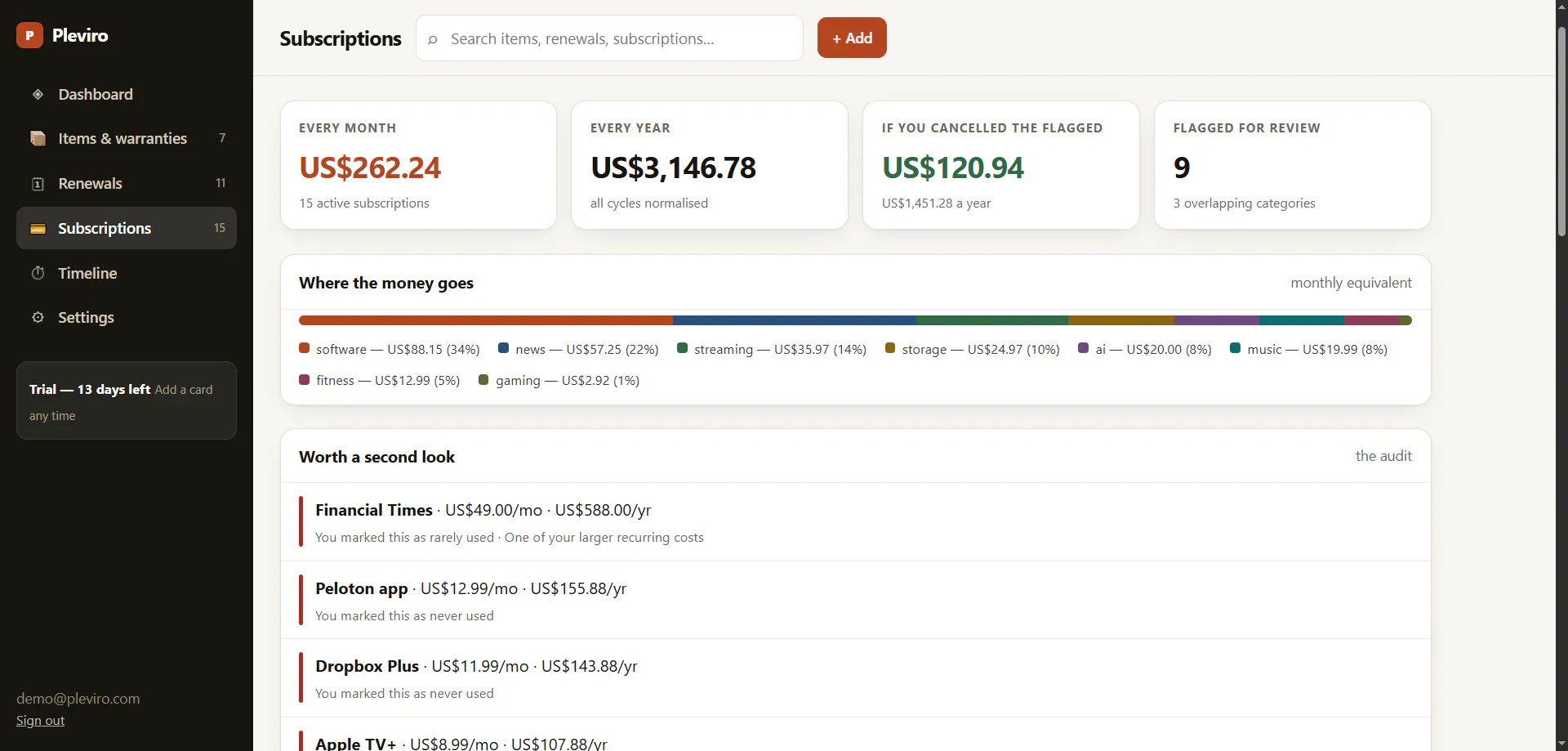Click the streaming color swatch in legend
The height and width of the screenshot is (751, 1568).
[x=683, y=348]
